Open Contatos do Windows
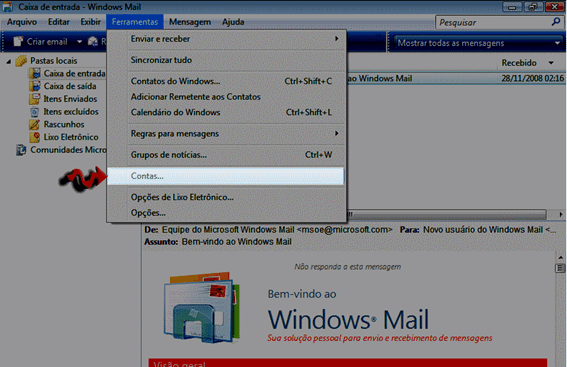Image resolution: width=567 pixels, height=367 pixels. point(227,81)
